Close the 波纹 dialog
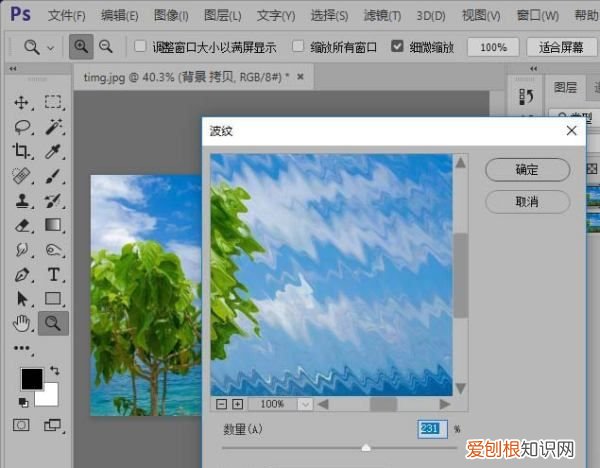Image resolution: width=600 pixels, height=468 pixels. (571, 131)
